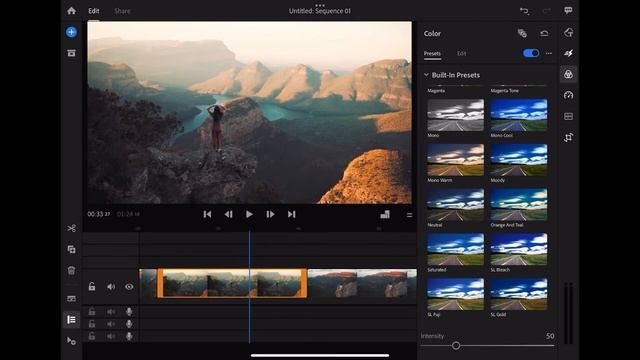Viewport: 640px width, 360px height.
Task: Open the monitor menu icon
Action: tap(409, 215)
